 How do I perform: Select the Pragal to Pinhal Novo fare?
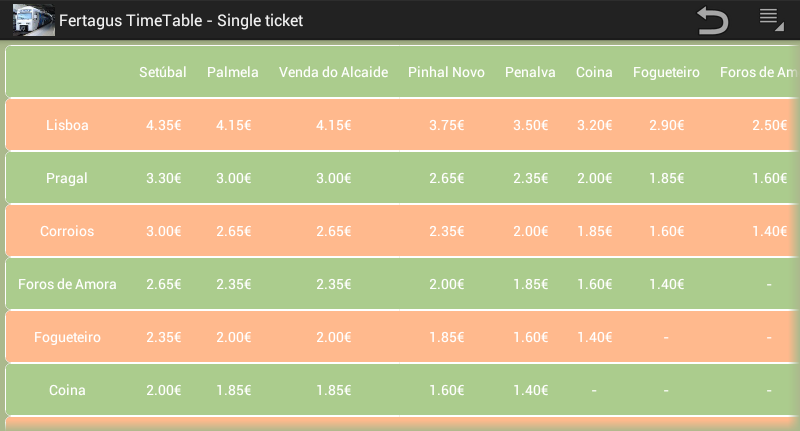[x=446, y=178]
